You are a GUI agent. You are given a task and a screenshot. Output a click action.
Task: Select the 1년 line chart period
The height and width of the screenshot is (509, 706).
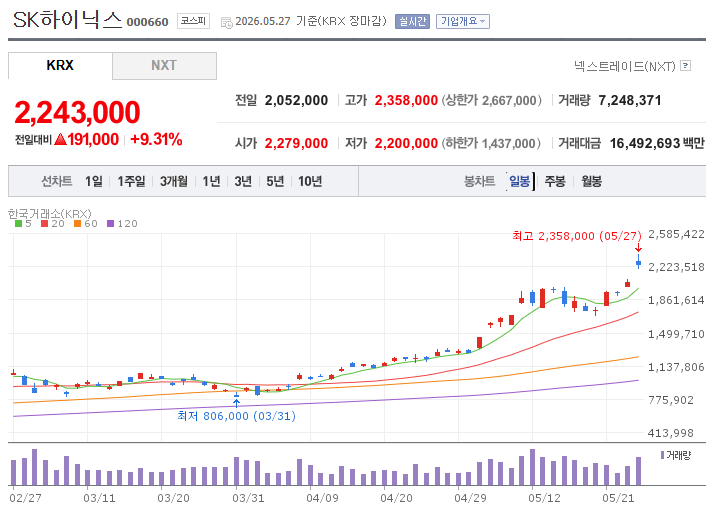(211, 181)
